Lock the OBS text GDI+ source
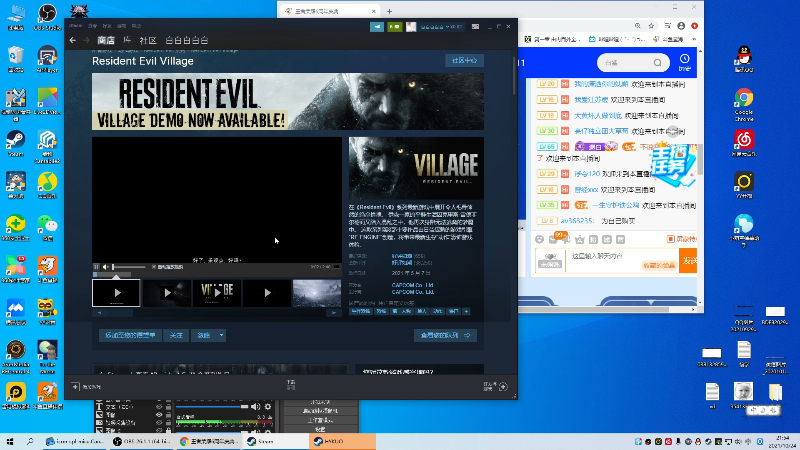Screen dimensions: 800x450 coord(168,407)
